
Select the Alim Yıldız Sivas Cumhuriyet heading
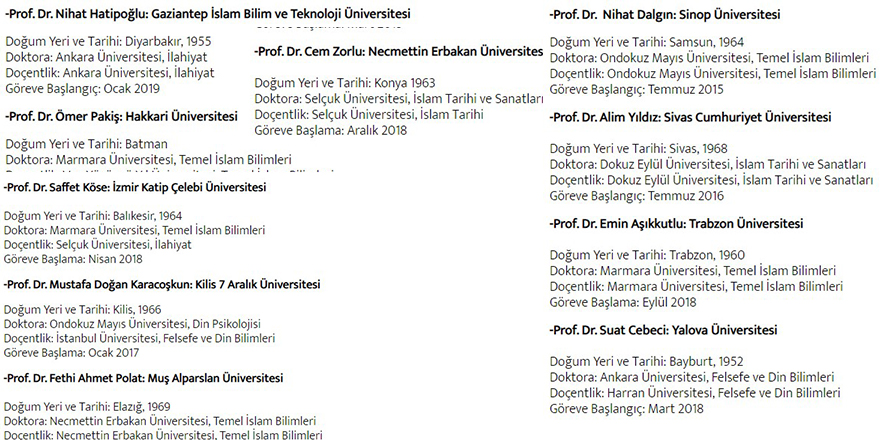pyautogui.click(x=690, y=117)
